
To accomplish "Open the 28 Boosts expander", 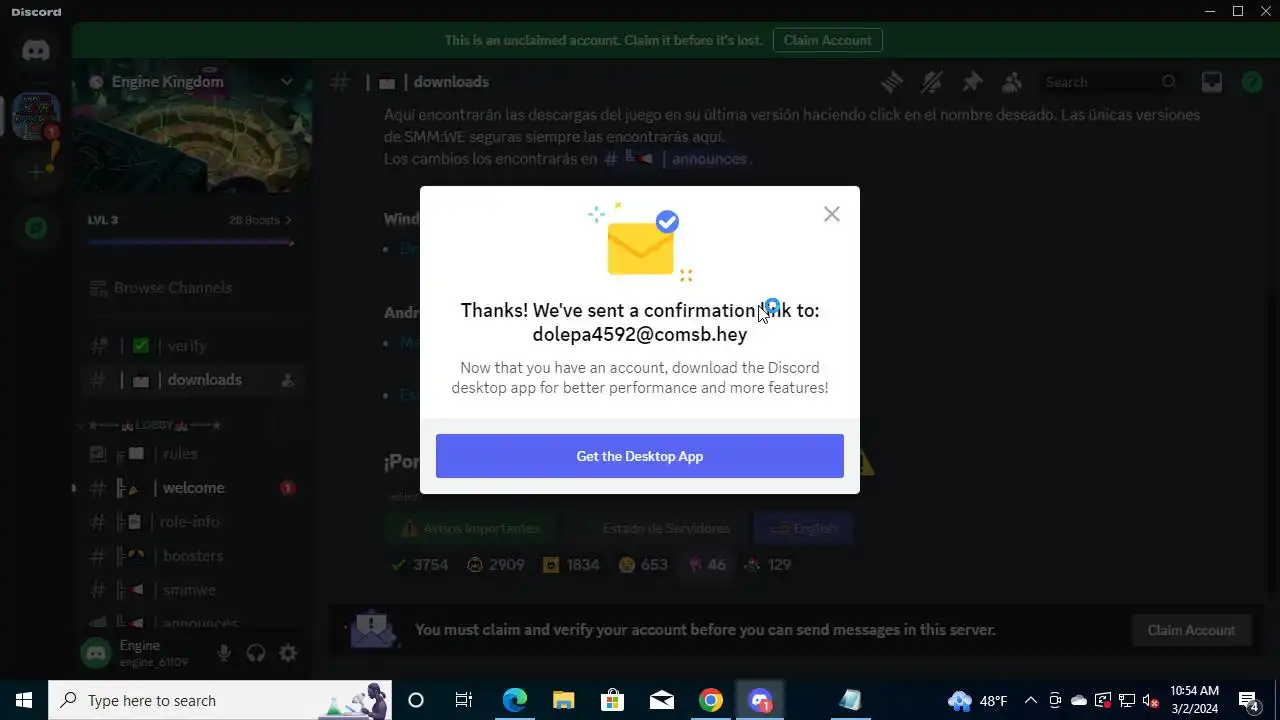I will (x=260, y=220).
